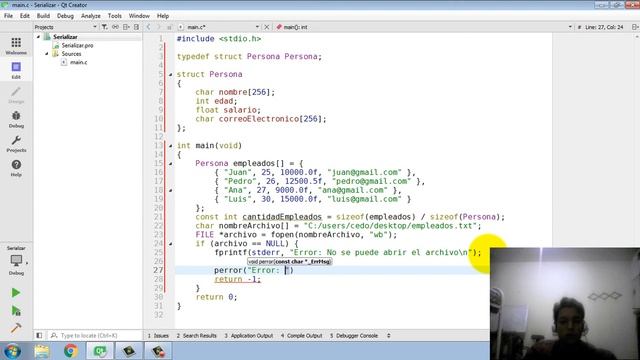Open output panes selector arrows

(x=389, y=336)
